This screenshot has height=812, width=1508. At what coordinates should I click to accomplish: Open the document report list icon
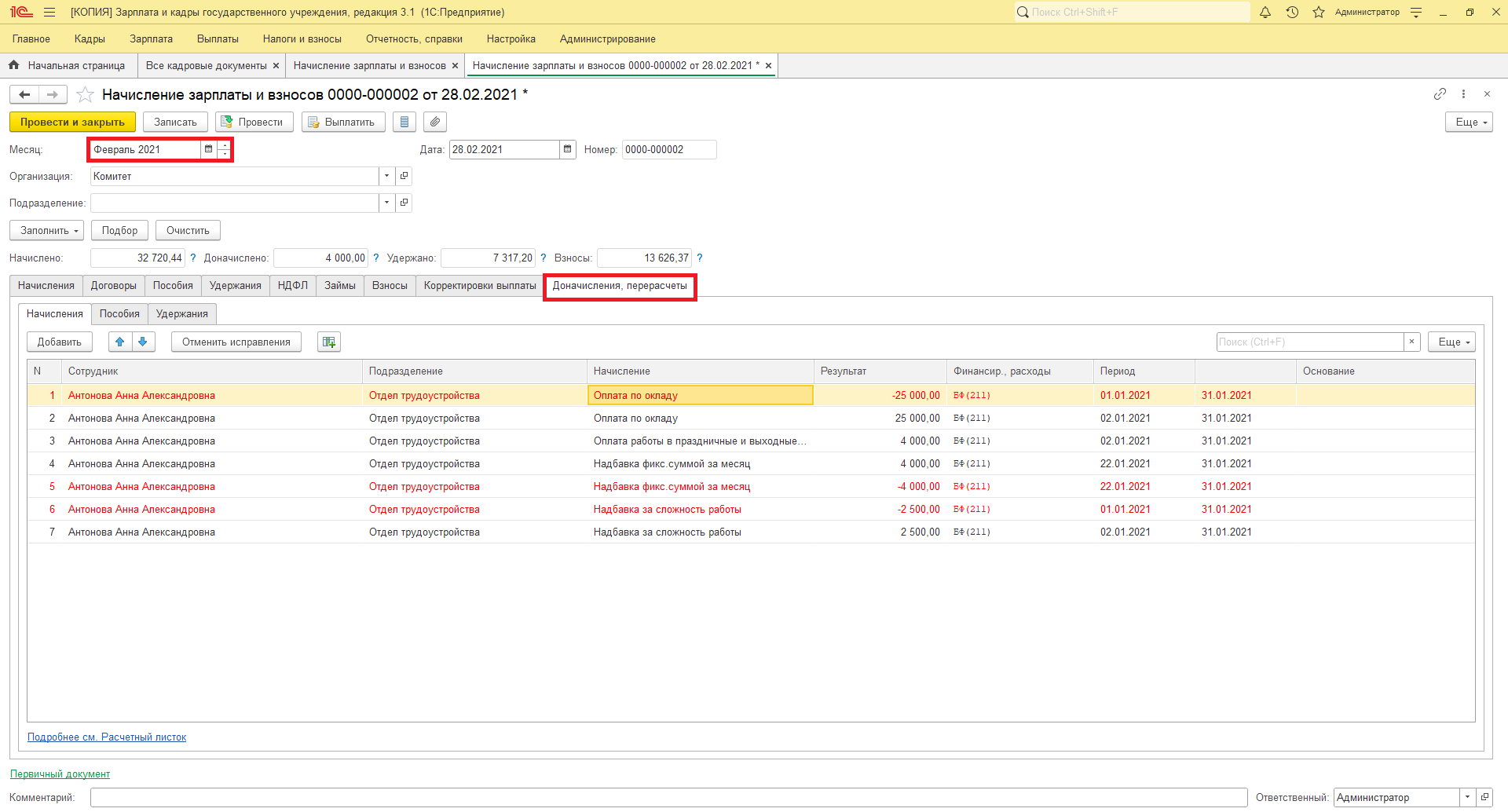click(404, 122)
